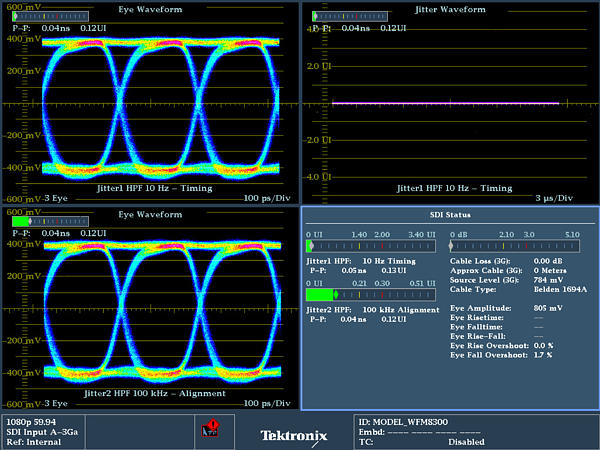Image resolution: width=600 pixels, height=450 pixels.
Task: Select the top Eye Waveform tile title
Action: coord(150,9)
